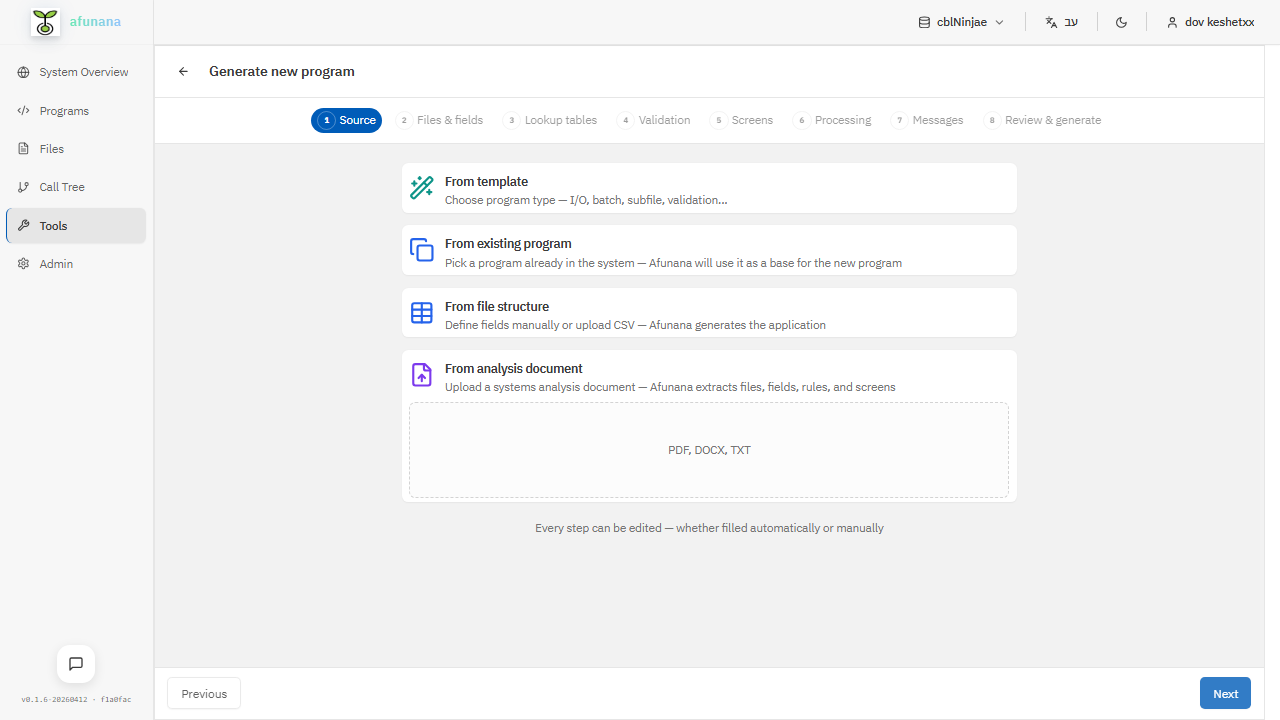
Task: Click the PDF, DOCX, TXT upload dropzone
Action: click(x=709, y=450)
